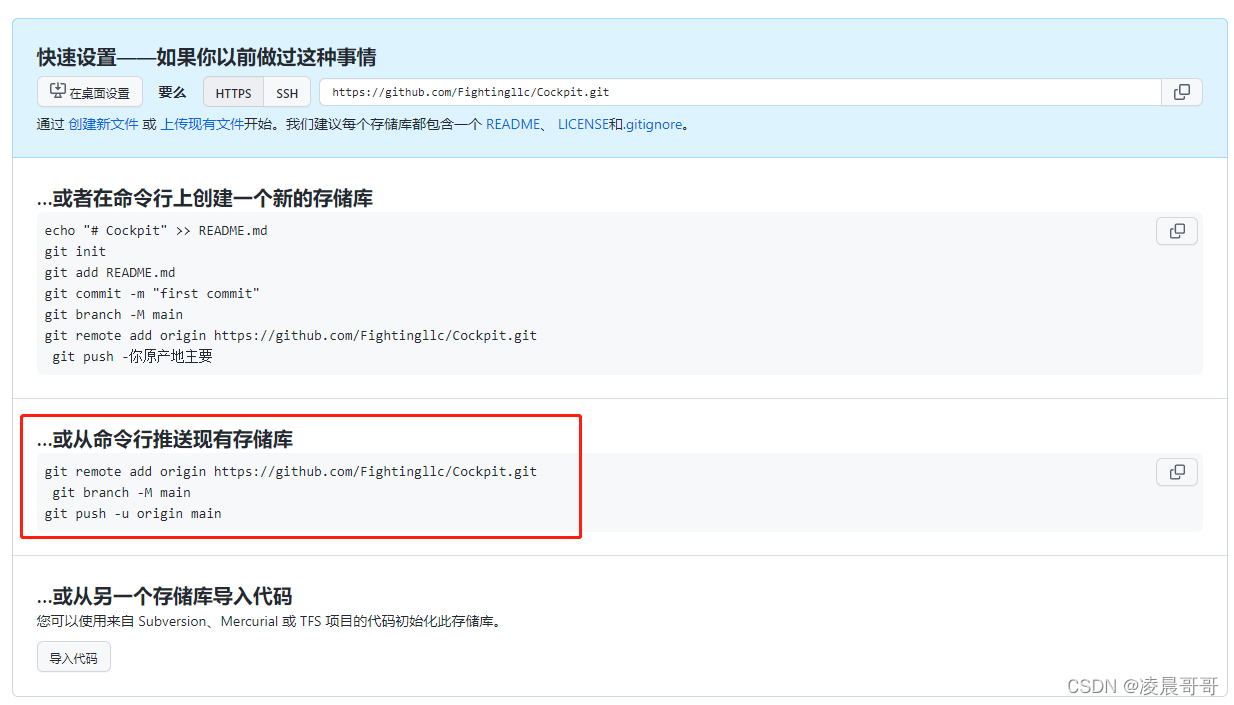Follow the .gitignore link
The height and width of the screenshot is (705, 1234).
pos(654,125)
